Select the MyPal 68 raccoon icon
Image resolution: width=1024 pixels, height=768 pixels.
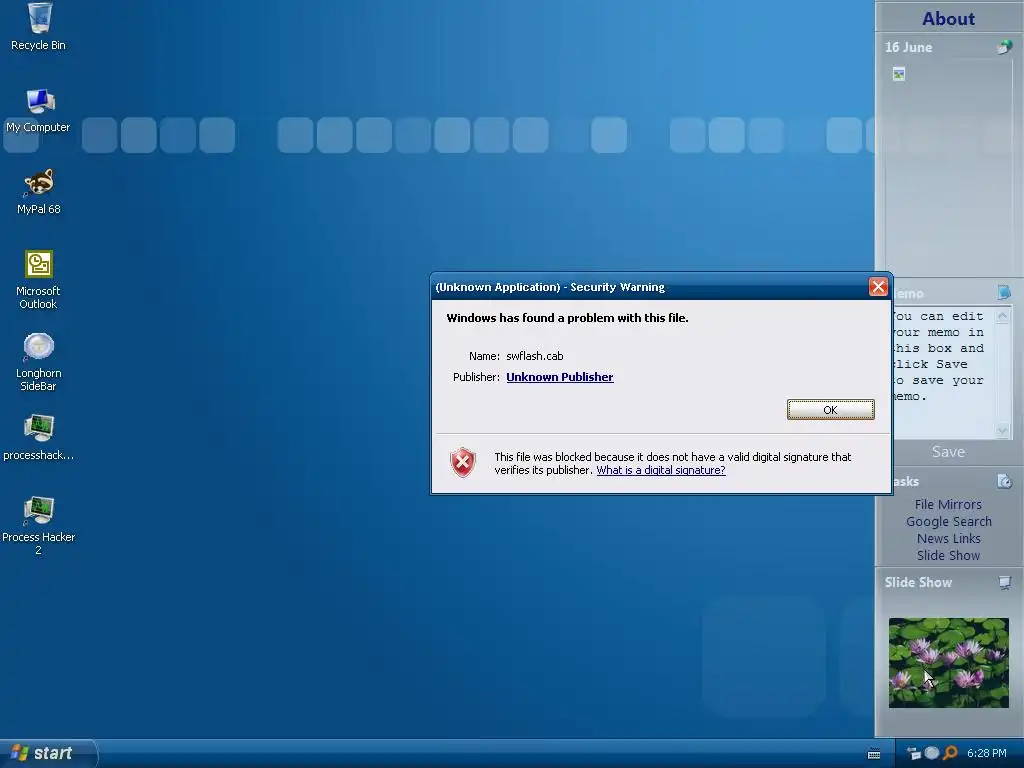(39, 191)
